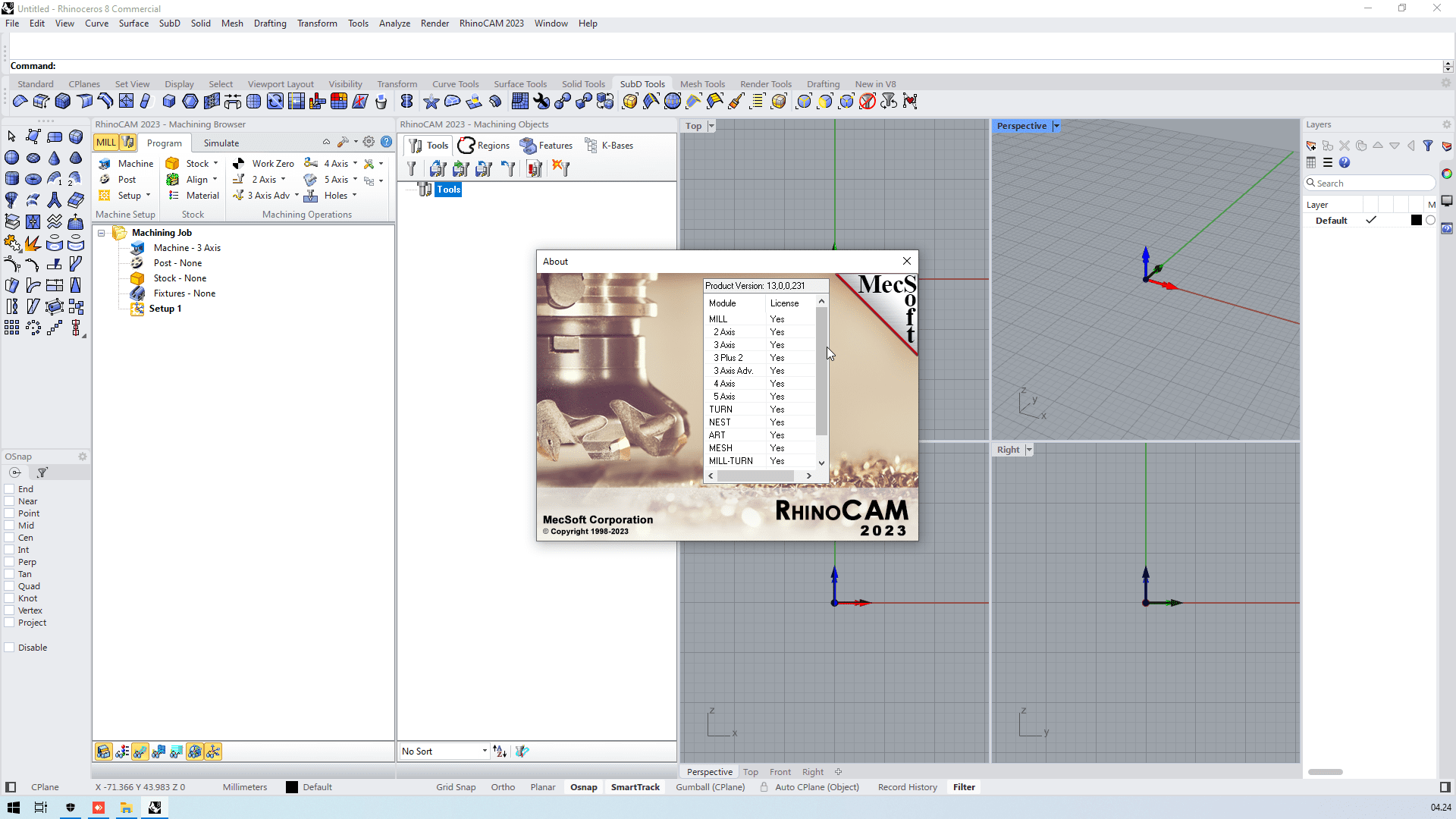The width and height of the screenshot is (1456, 819).
Task: Toggle Ortho mode in status bar
Action: pos(503,787)
